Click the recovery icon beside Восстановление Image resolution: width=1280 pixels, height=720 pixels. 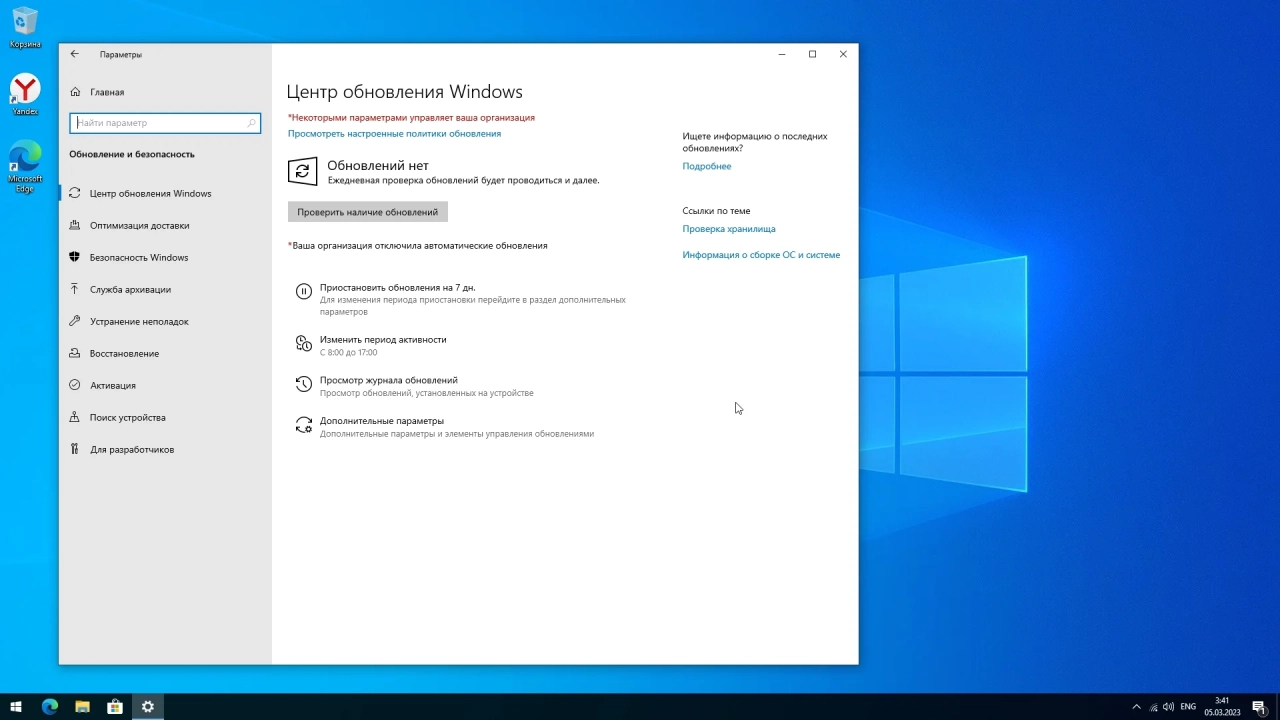point(75,353)
